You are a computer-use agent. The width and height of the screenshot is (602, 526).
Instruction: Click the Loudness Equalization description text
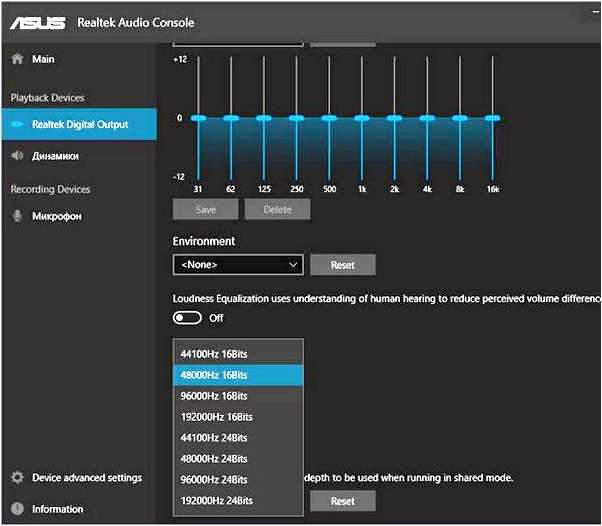click(387, 299)
